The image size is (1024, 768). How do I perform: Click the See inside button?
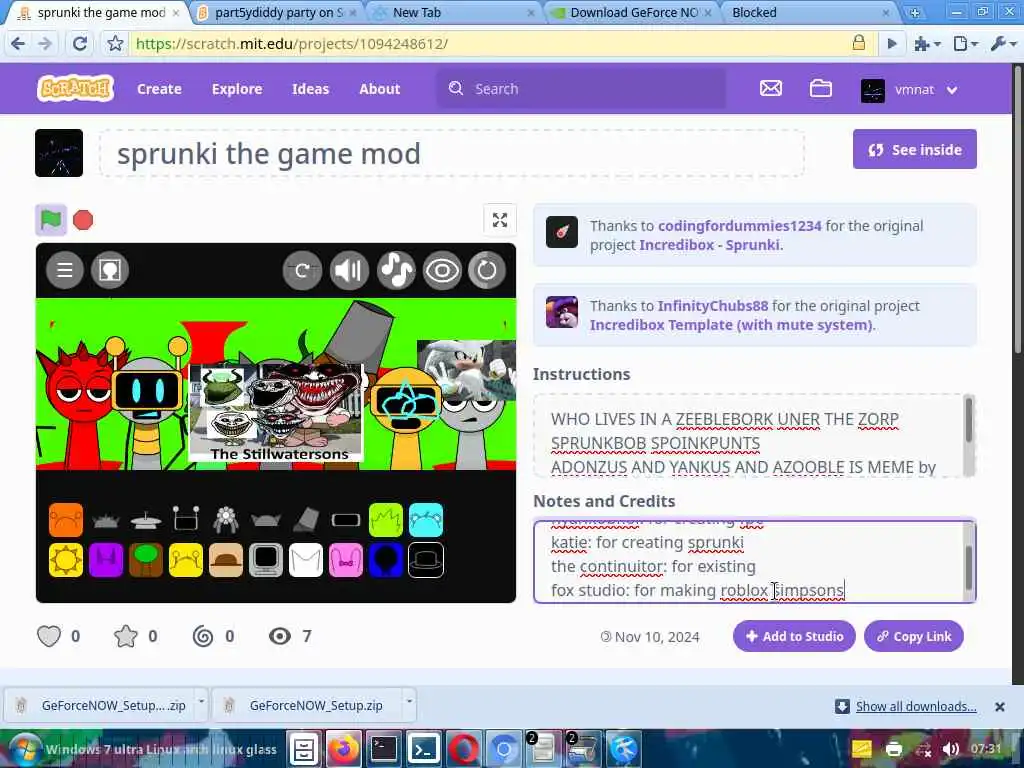pyautogui.click(x=914, y=150)
